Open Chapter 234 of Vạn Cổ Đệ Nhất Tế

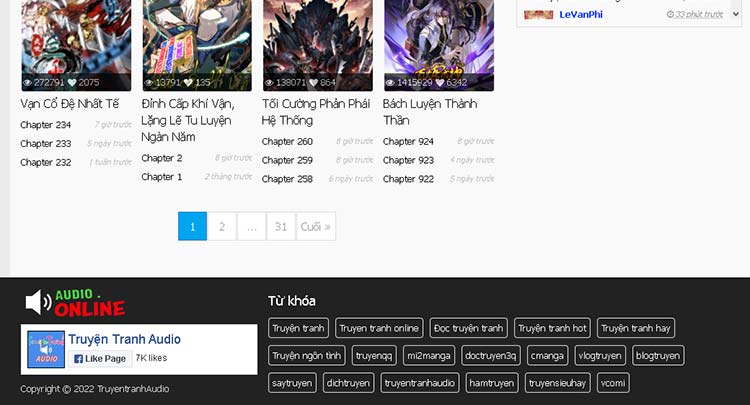click(x=45, y=125)
